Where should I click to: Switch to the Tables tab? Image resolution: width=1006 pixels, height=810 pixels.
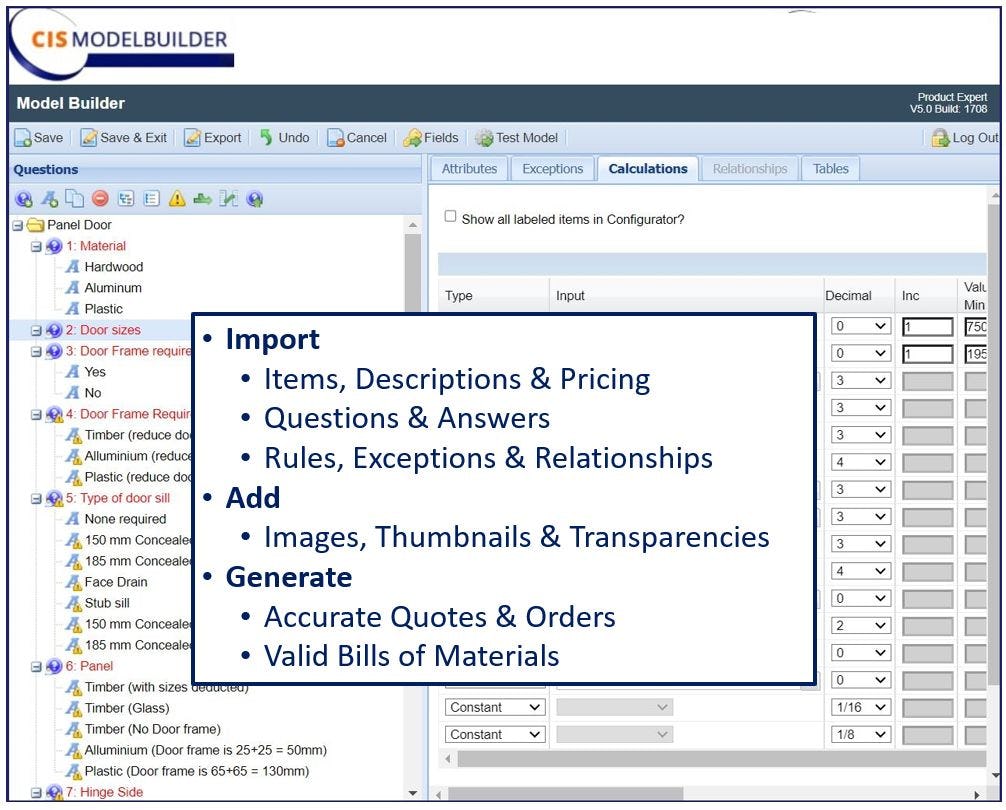click(830, 169)
